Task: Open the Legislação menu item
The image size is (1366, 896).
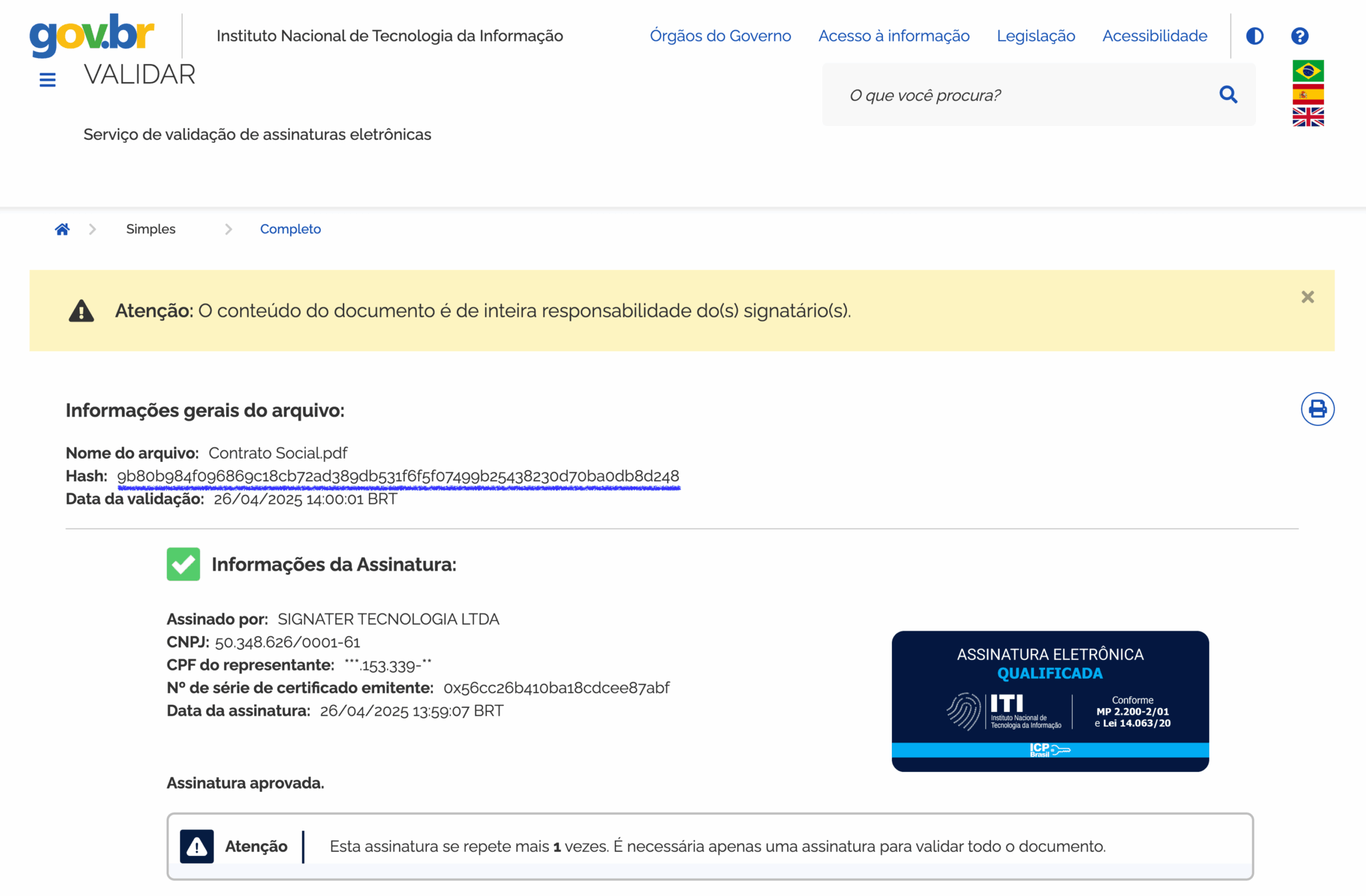Action: (x=1035, y=35)
